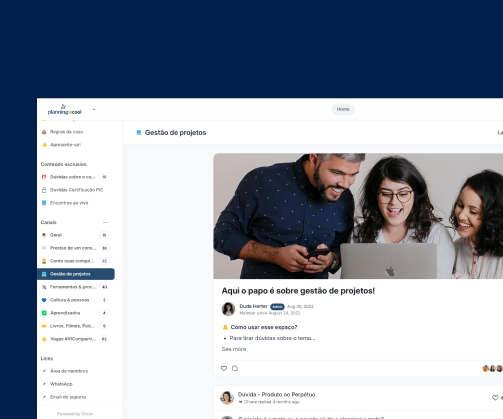
Task: Click the planningiscool logo
Action: point(64,109)
